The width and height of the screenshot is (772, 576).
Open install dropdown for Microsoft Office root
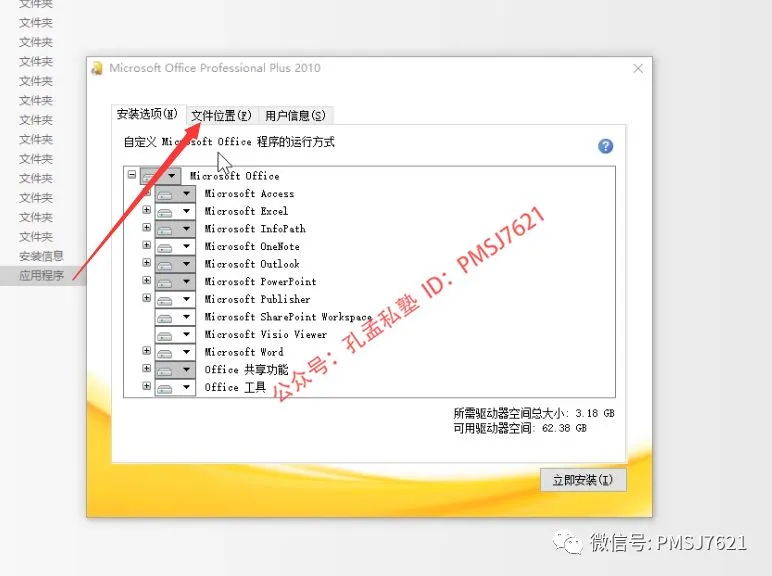pos(160,176)
